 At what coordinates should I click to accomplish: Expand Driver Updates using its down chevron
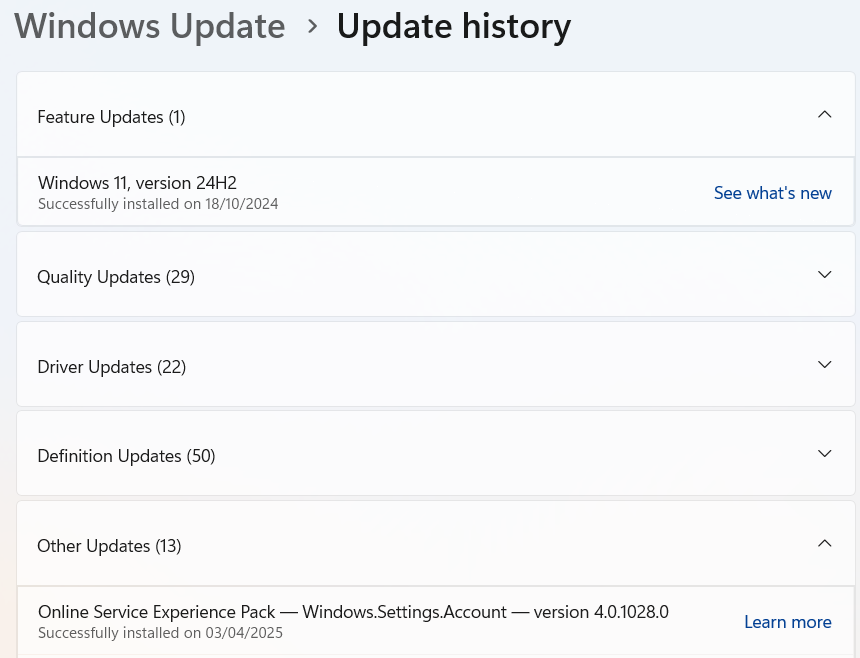coord(824,365)
